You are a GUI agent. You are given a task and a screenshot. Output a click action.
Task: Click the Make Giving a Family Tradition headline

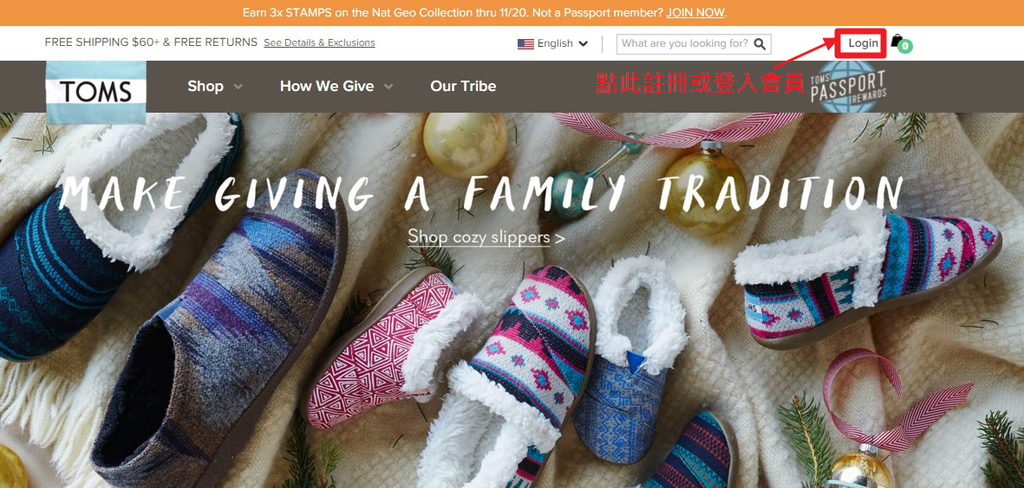point(481,193)
